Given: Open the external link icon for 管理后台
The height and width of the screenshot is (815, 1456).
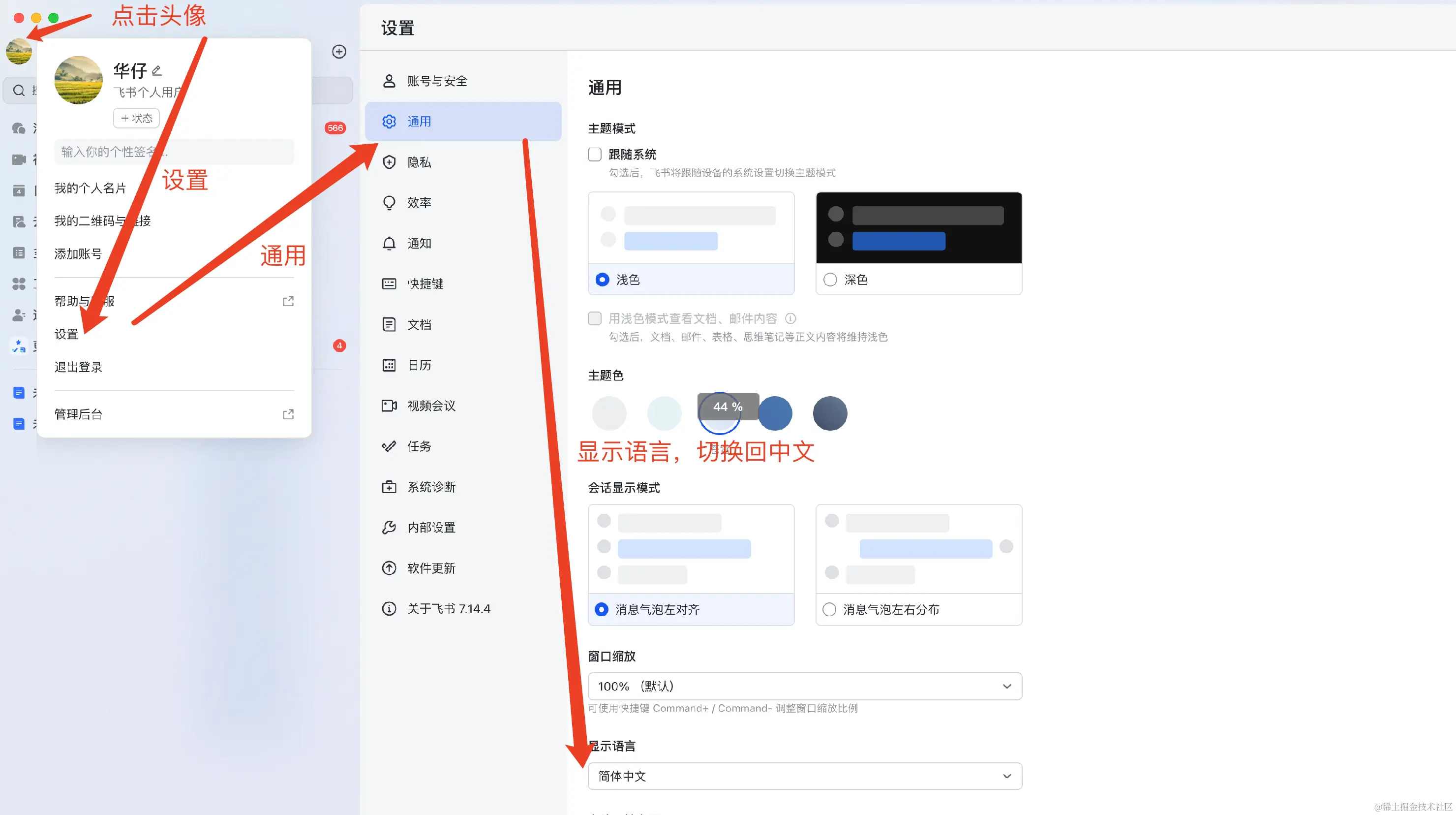Looking at the screenshot, I should click(288, 414).
